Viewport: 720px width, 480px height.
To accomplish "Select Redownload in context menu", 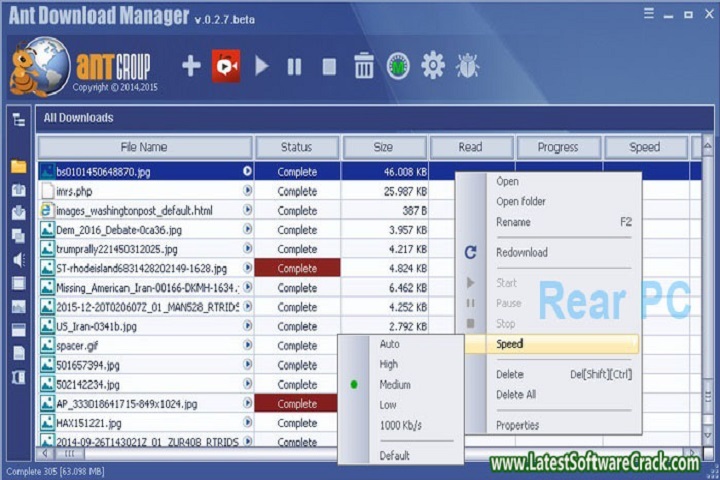I will click(x=522, y=253).
